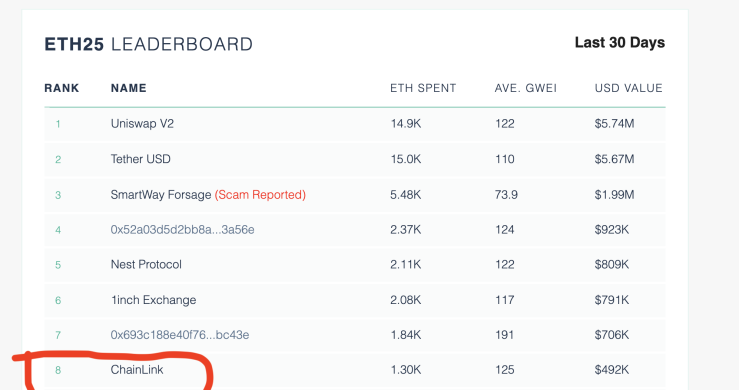Click the $809K USD value

pyautogui.click(x=611, y=265)
